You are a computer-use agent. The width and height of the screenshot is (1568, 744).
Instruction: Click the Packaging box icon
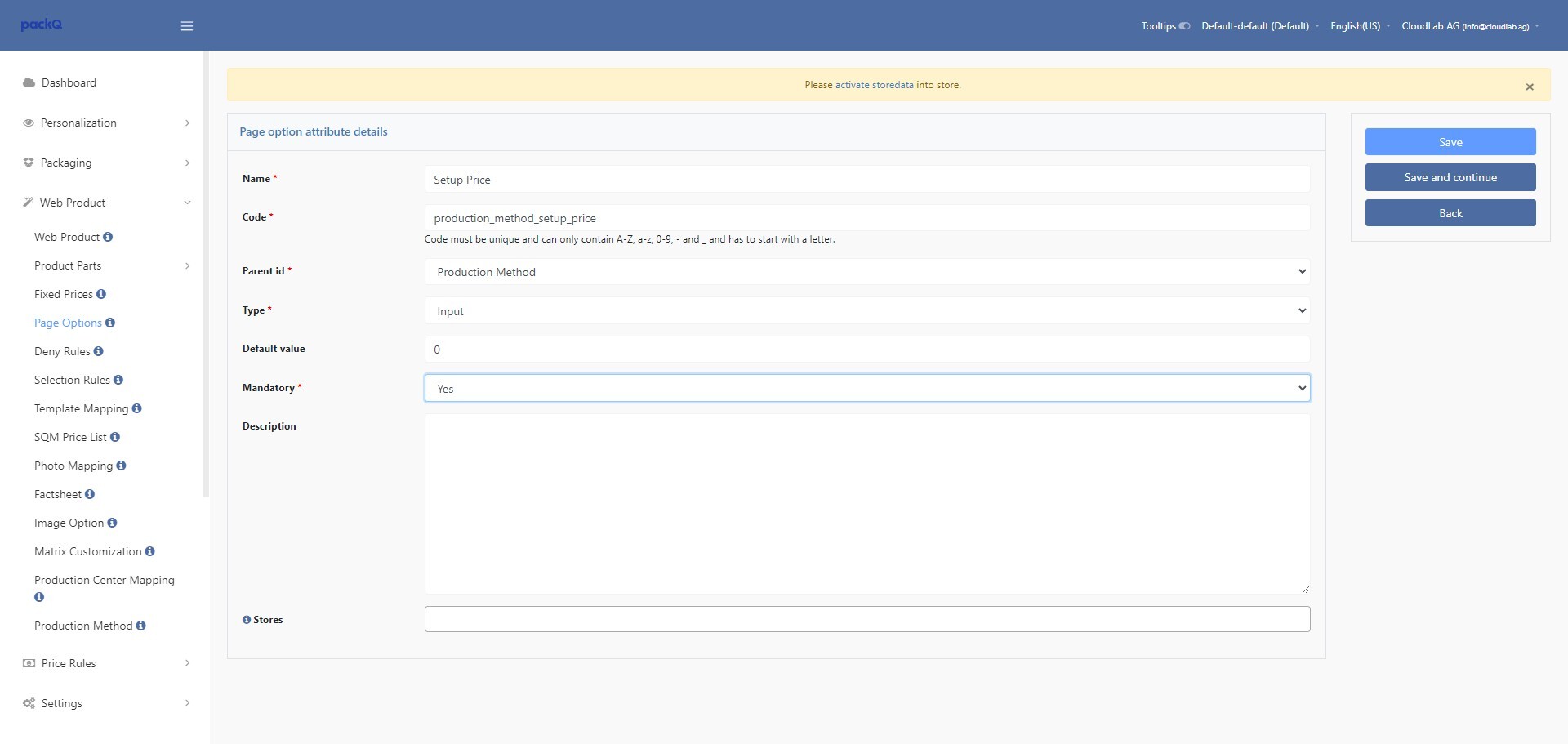coord(29,163)
